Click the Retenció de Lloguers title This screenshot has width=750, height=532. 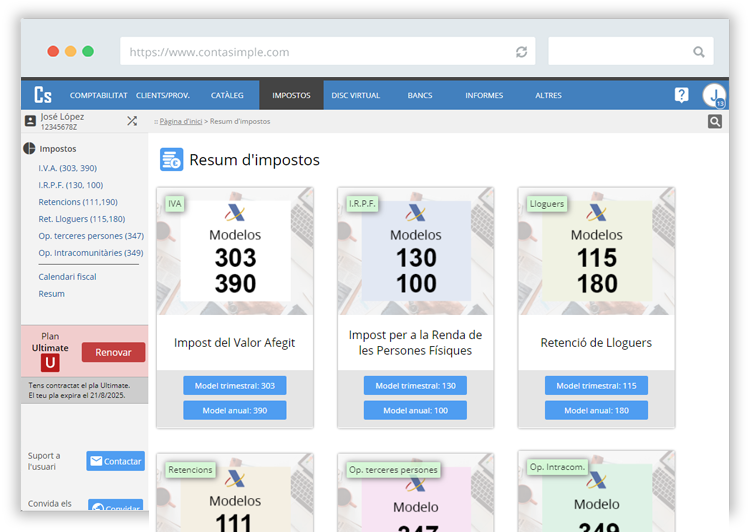(x=596, y=343)
